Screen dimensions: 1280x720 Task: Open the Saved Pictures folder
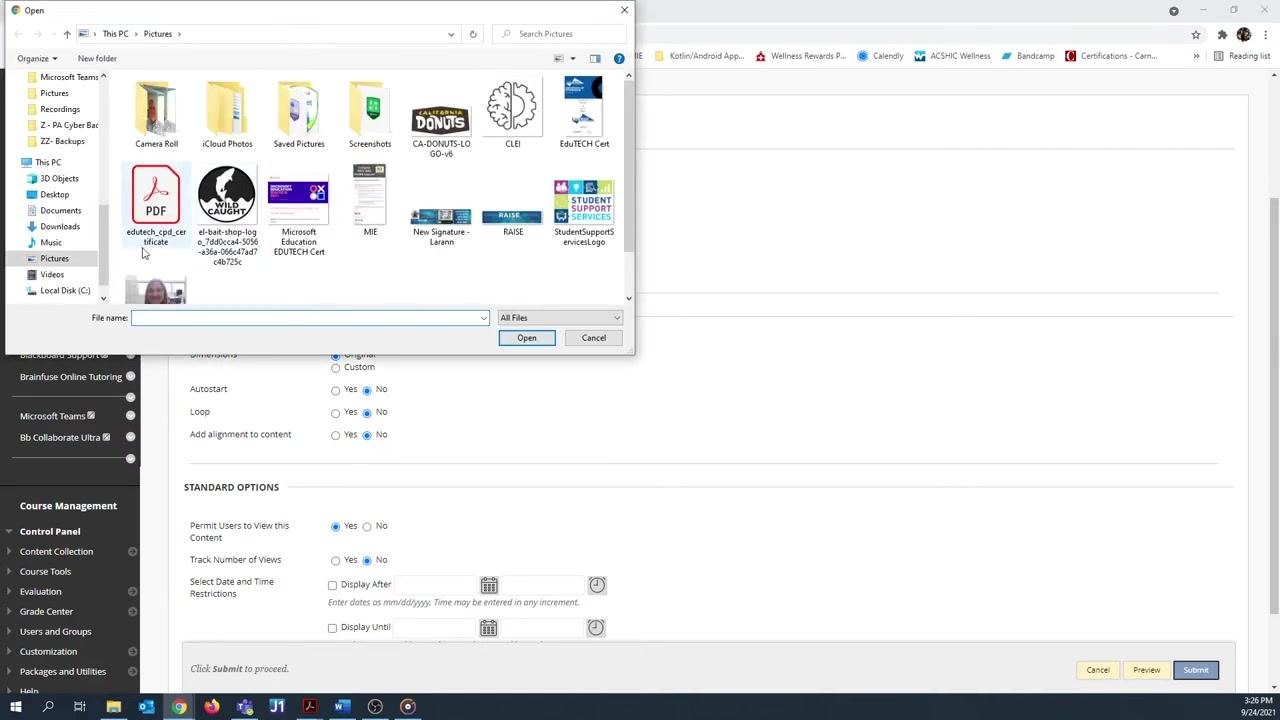[299, 114]
